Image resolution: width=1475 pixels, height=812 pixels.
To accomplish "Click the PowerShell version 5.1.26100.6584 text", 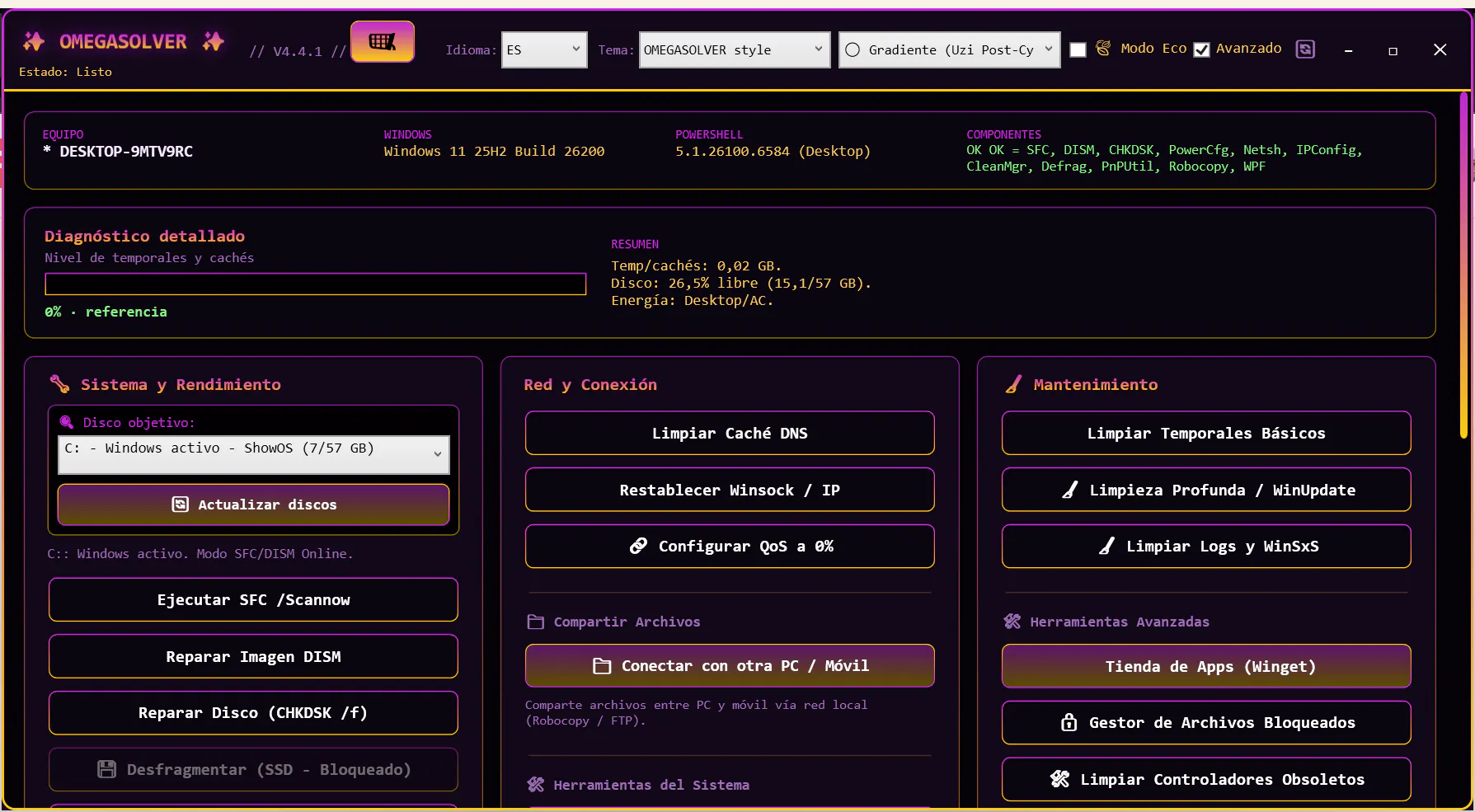I will (773, 152).
